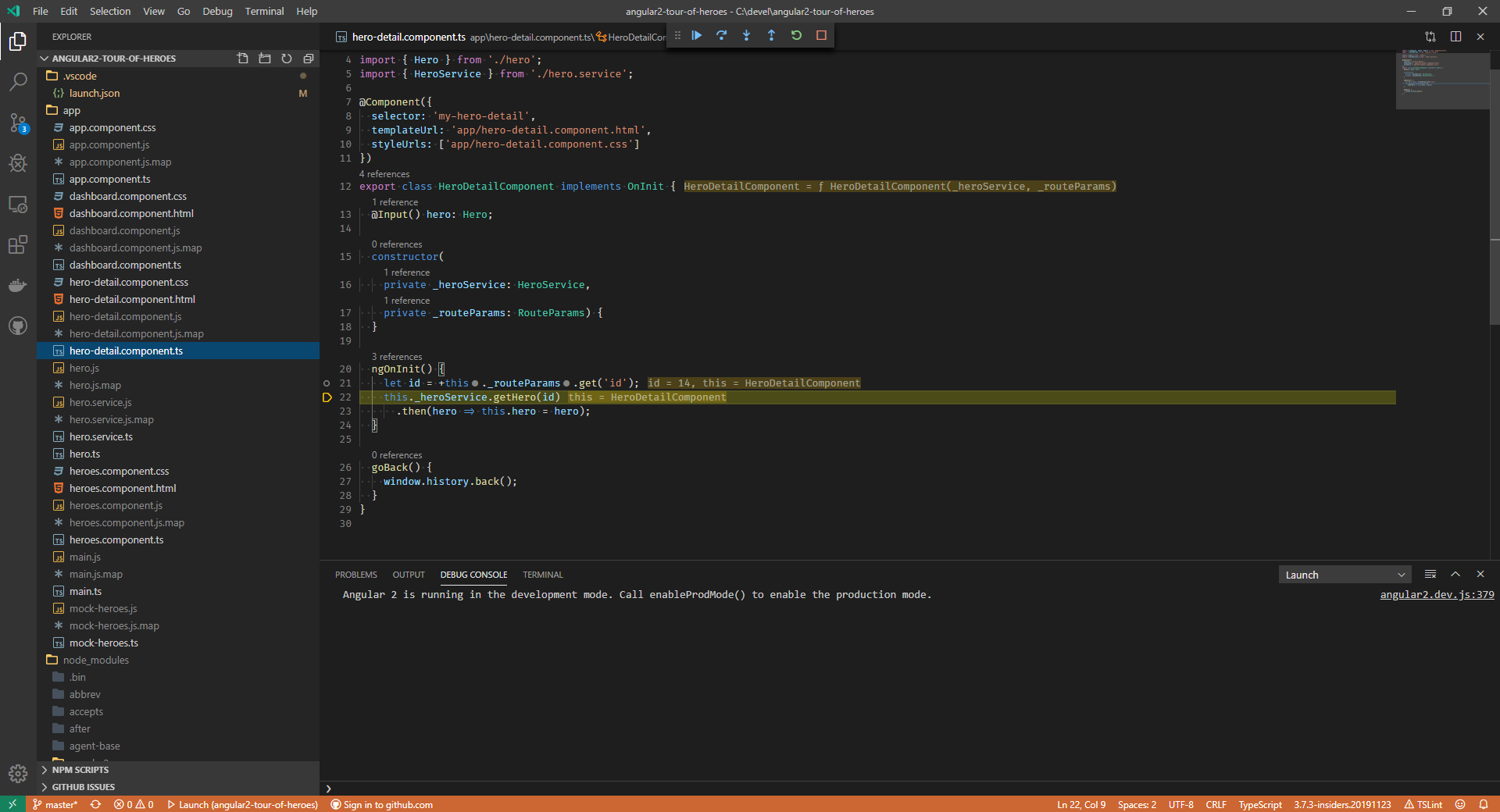
Task: Open the Debug menu
Action: (216, 11)
